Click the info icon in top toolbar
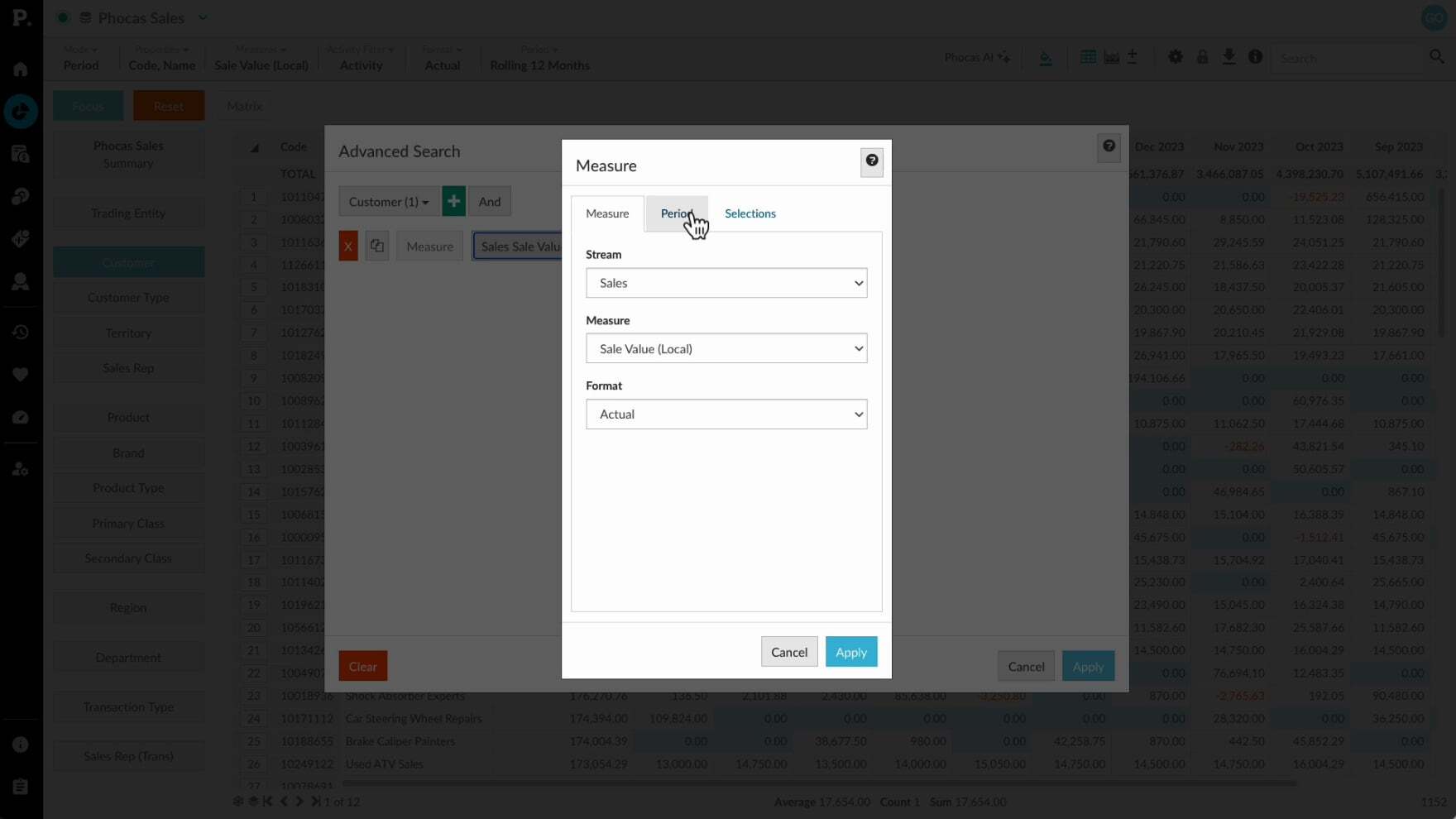The image size is (1456, 819). click(x=1255, y=57)
